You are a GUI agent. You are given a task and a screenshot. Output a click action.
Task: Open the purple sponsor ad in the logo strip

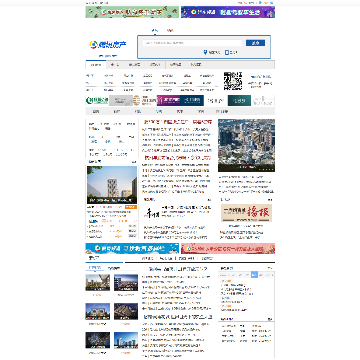pyautogui.click(x=168, y=100)
